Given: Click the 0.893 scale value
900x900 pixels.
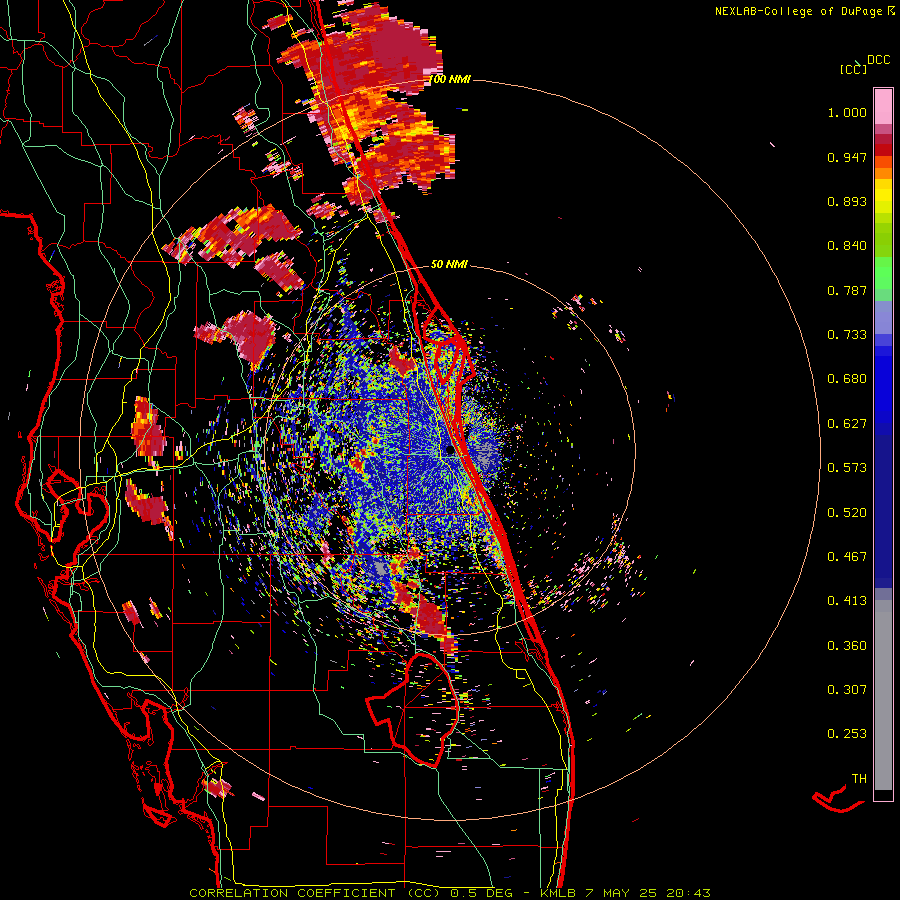Looking at the screenshot, I should (x=847, y=201).
